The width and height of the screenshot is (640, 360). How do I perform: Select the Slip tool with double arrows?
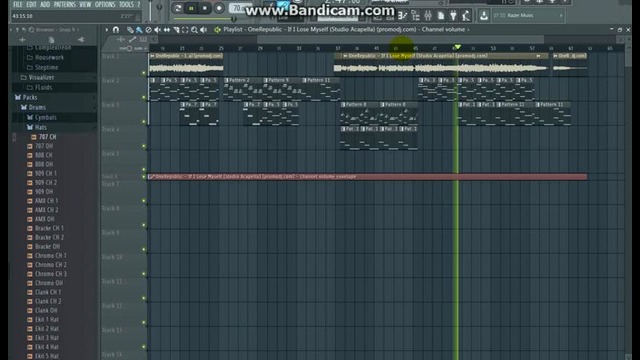pos(167,30)
